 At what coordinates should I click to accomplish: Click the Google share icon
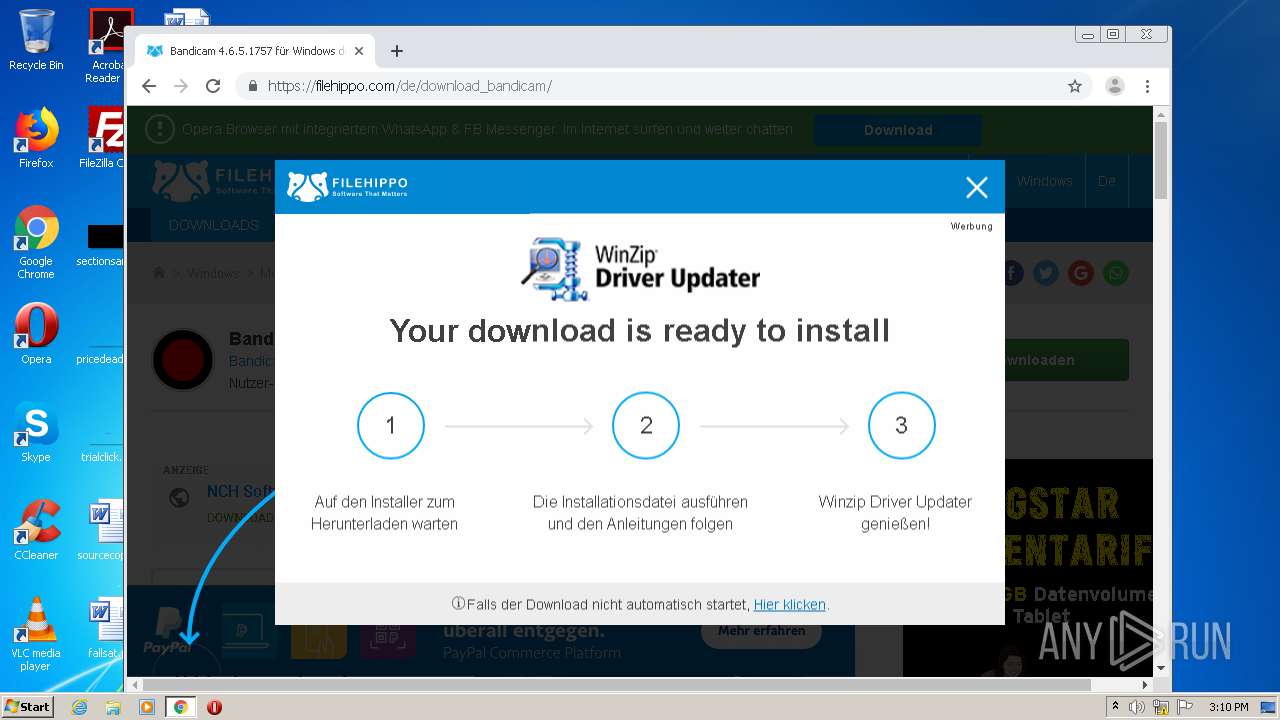pyautogui.click(x=1080, y=273)
